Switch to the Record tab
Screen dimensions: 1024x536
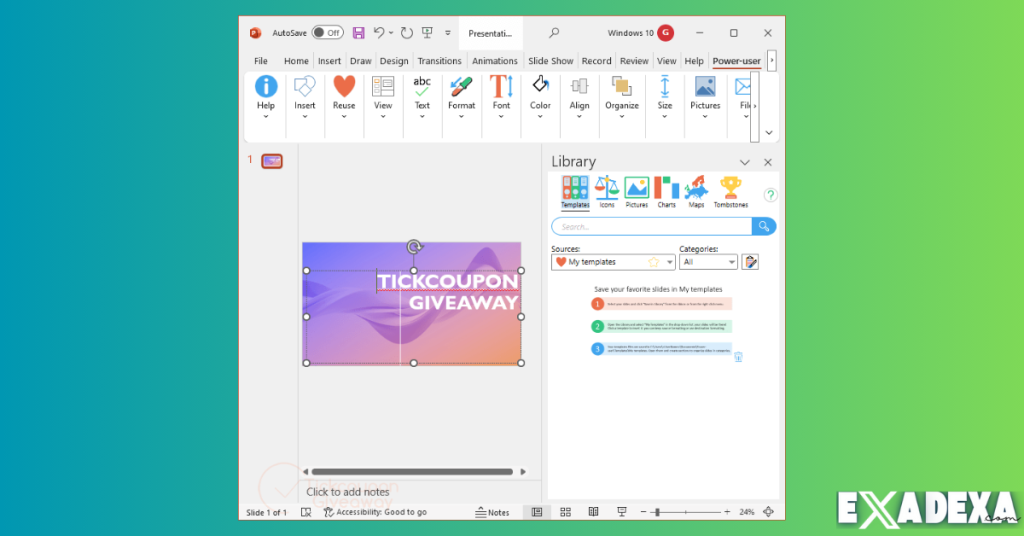pyautogui.click(x=596, y=61)
